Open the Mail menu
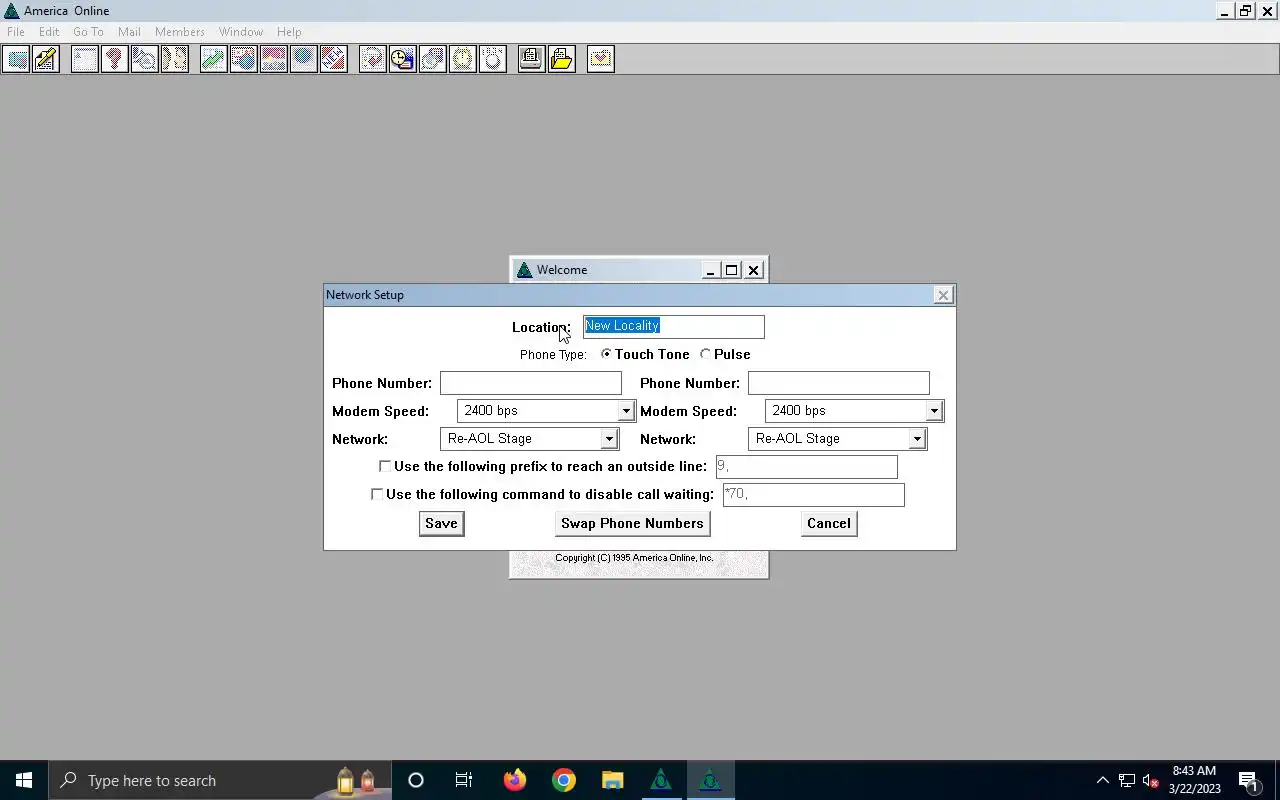1280x800 pixels. click(x=129, y=32)
